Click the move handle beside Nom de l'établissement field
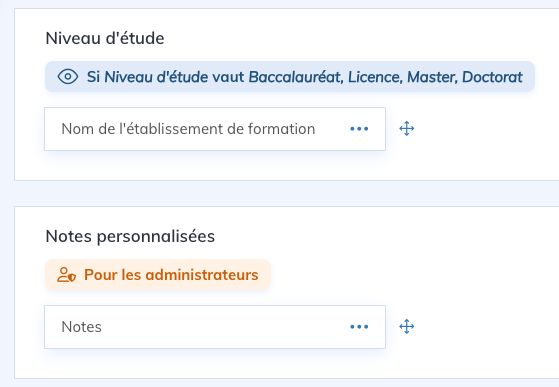The width and height of the screenshot is (559, 387). click(x=406, y=129)
